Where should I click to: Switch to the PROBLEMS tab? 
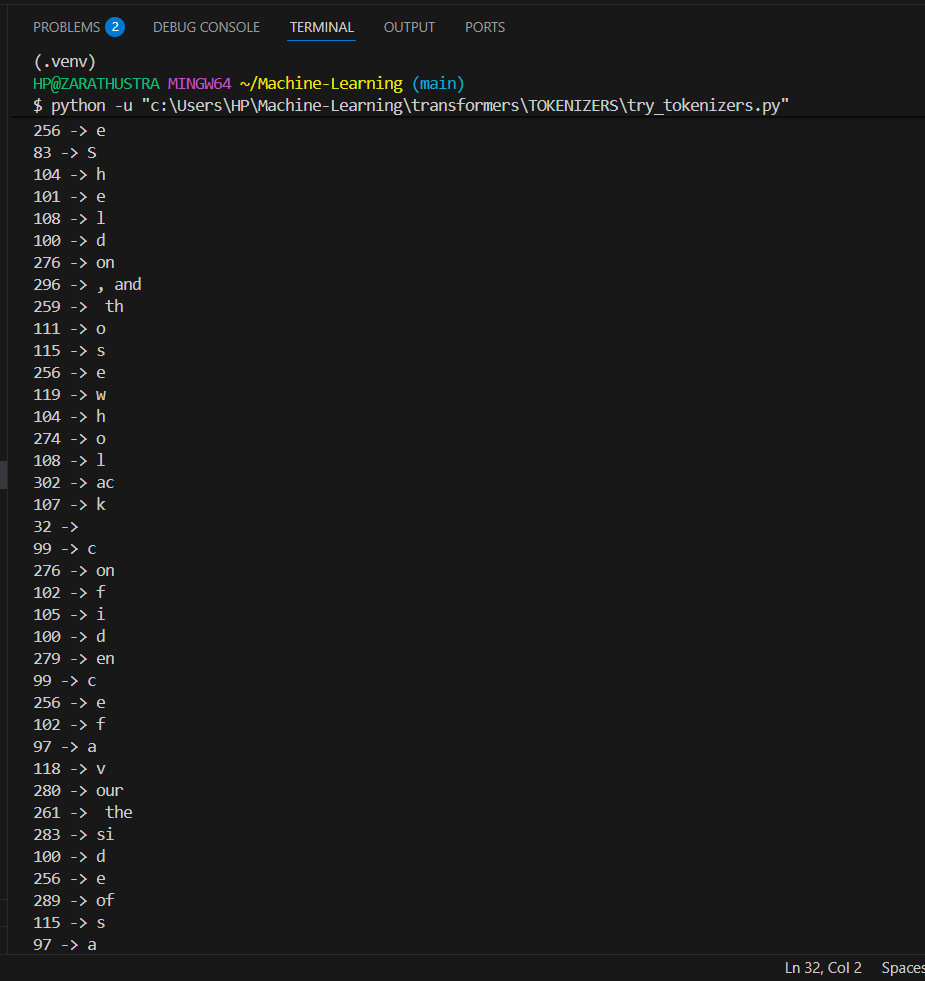tap(66, 28)
